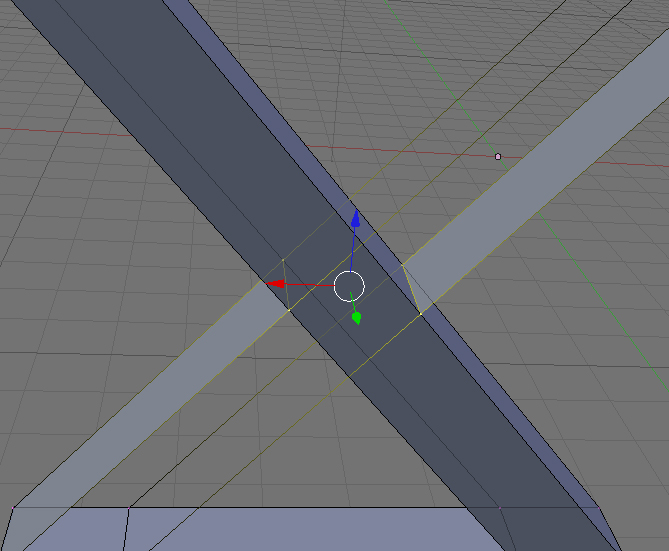The image size is (669, 551).
Task: Select the small pink origin dot on red axis line
Action: coord(497,157)
